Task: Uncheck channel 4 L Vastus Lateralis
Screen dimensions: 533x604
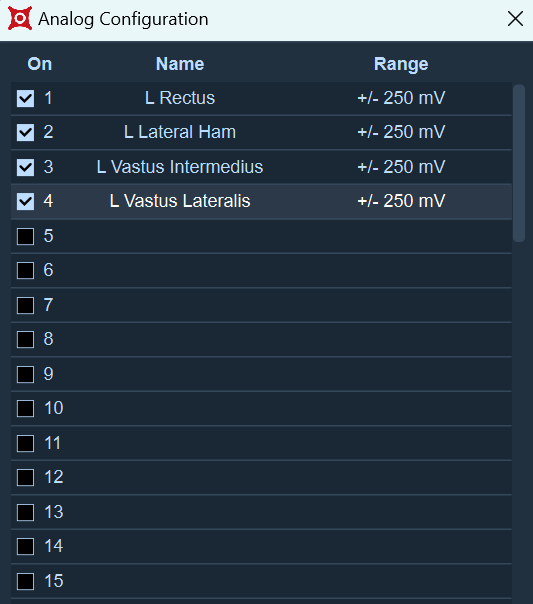Action: (25, 201)
